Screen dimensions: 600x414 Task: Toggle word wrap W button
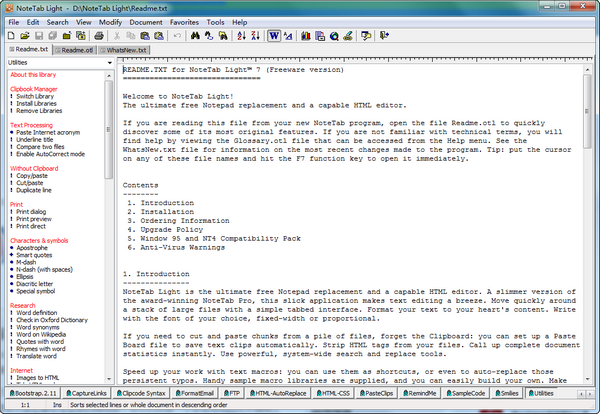(274, 36)
